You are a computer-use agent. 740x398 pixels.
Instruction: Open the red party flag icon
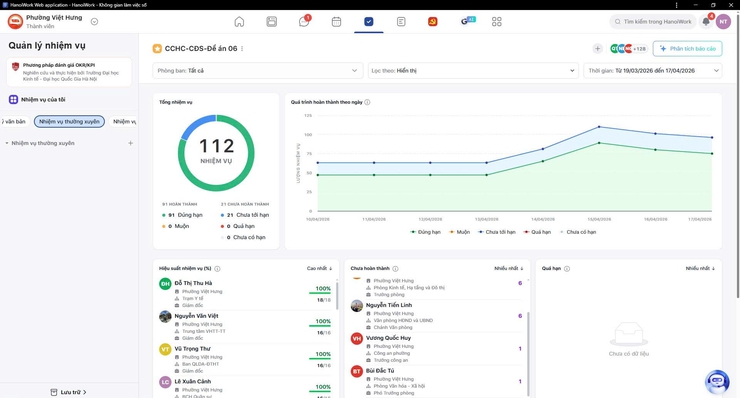(432, 22)
